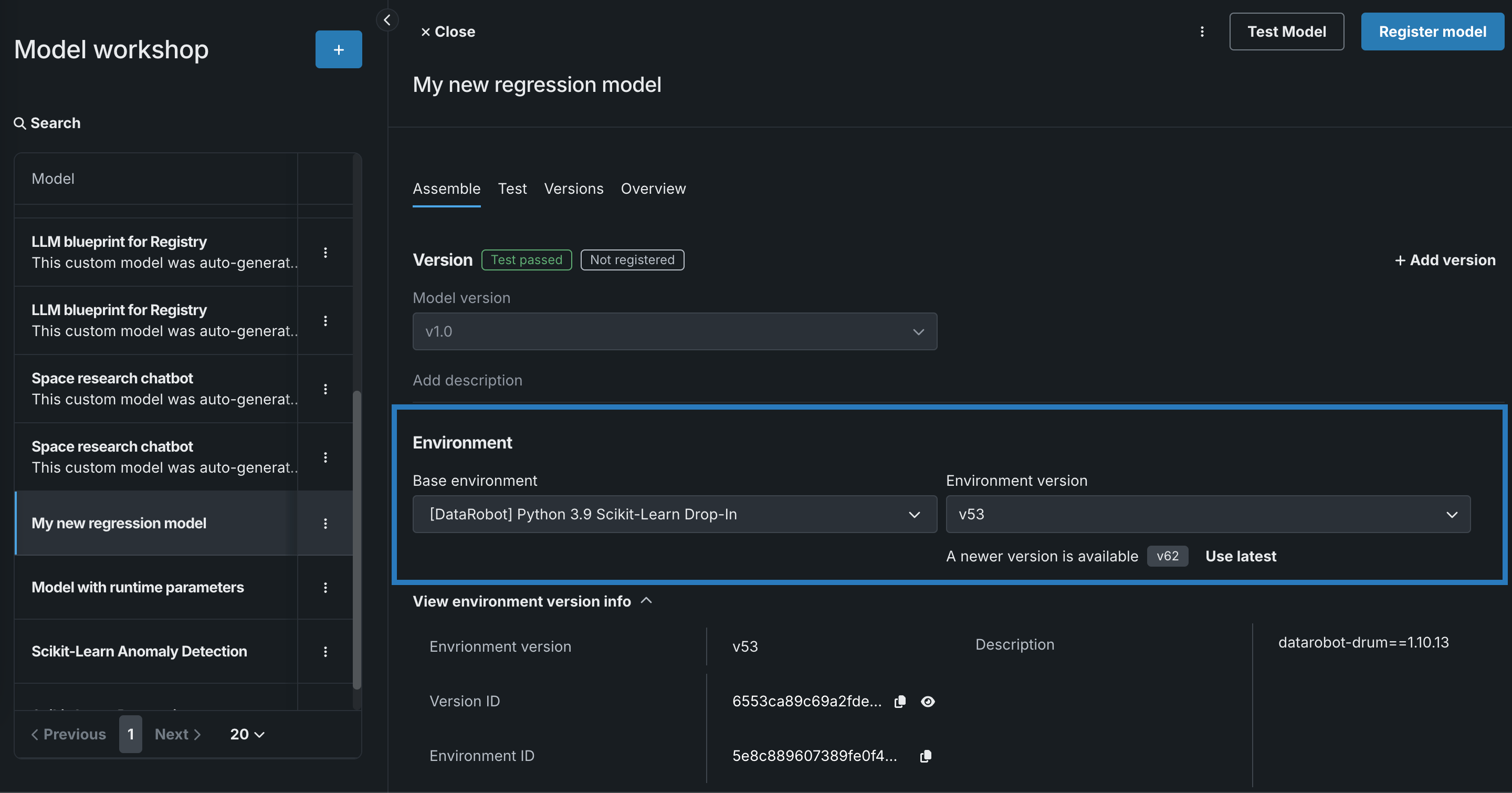The height and width of the screenshot is (793, 1512).
Task: Open kebab menu next to Test Model
Action: (1202, 32)
